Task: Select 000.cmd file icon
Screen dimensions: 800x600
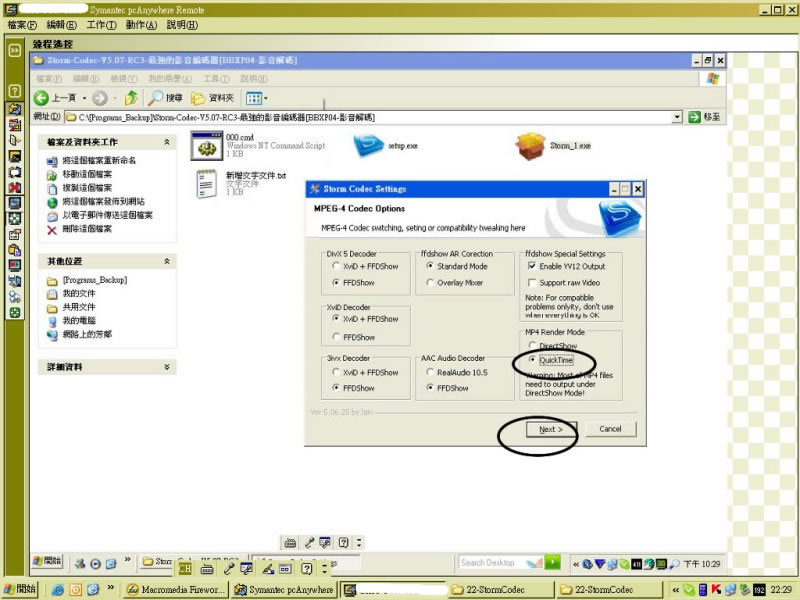Action: point(207,145)
